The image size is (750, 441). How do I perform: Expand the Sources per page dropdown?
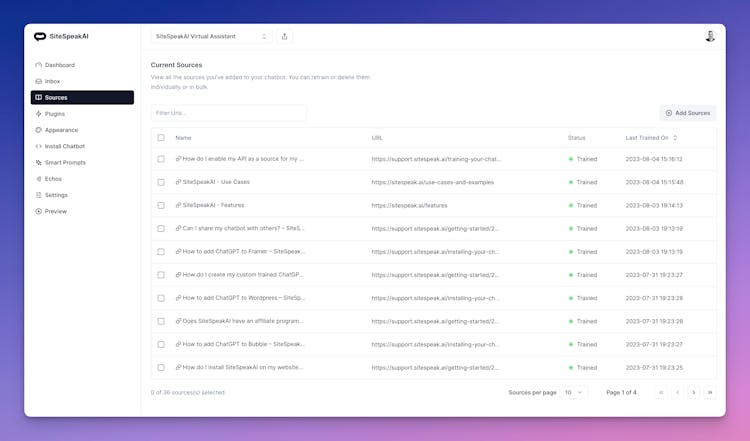pyautogui.click(x=574, y=392)
